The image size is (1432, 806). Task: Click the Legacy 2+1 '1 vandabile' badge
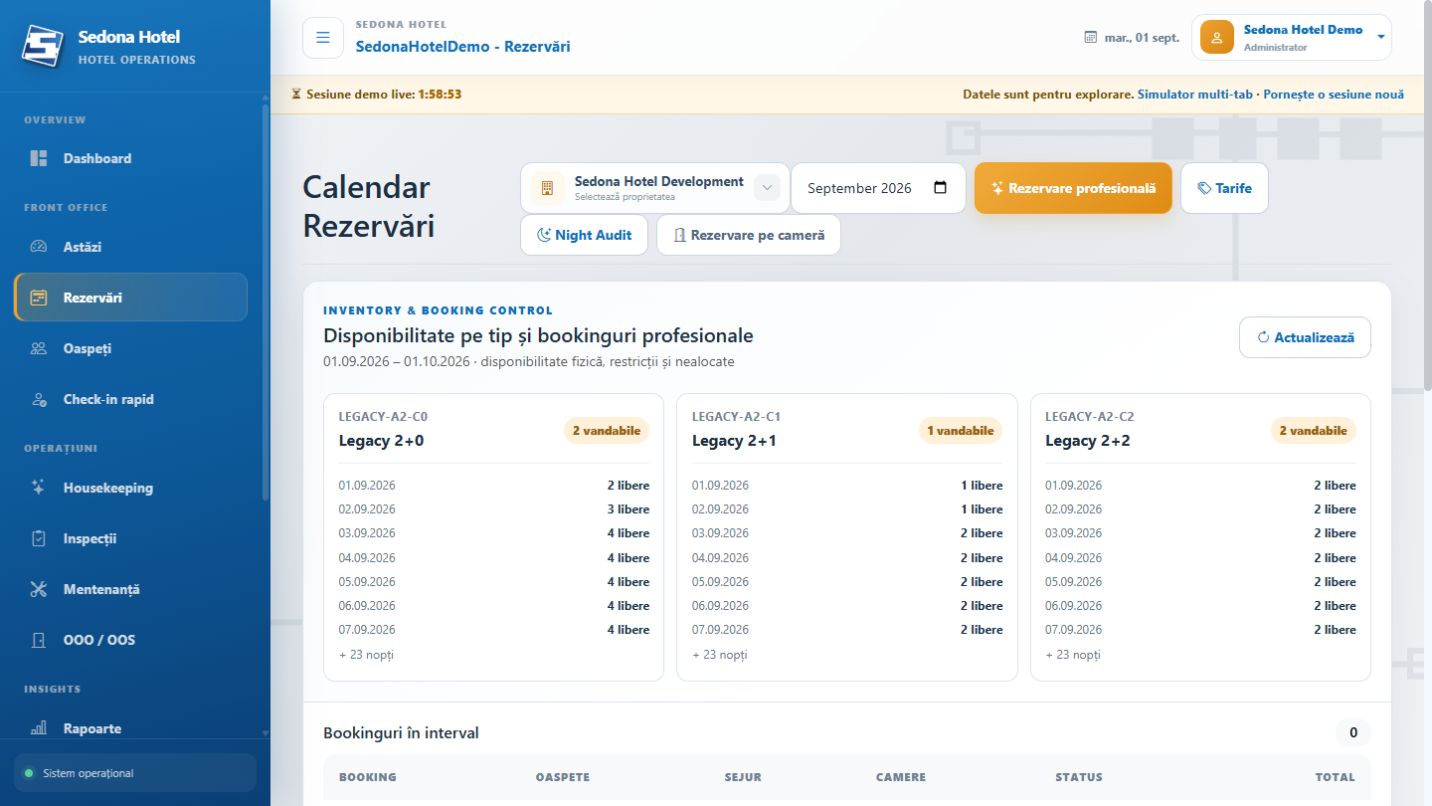coord(960,430)
